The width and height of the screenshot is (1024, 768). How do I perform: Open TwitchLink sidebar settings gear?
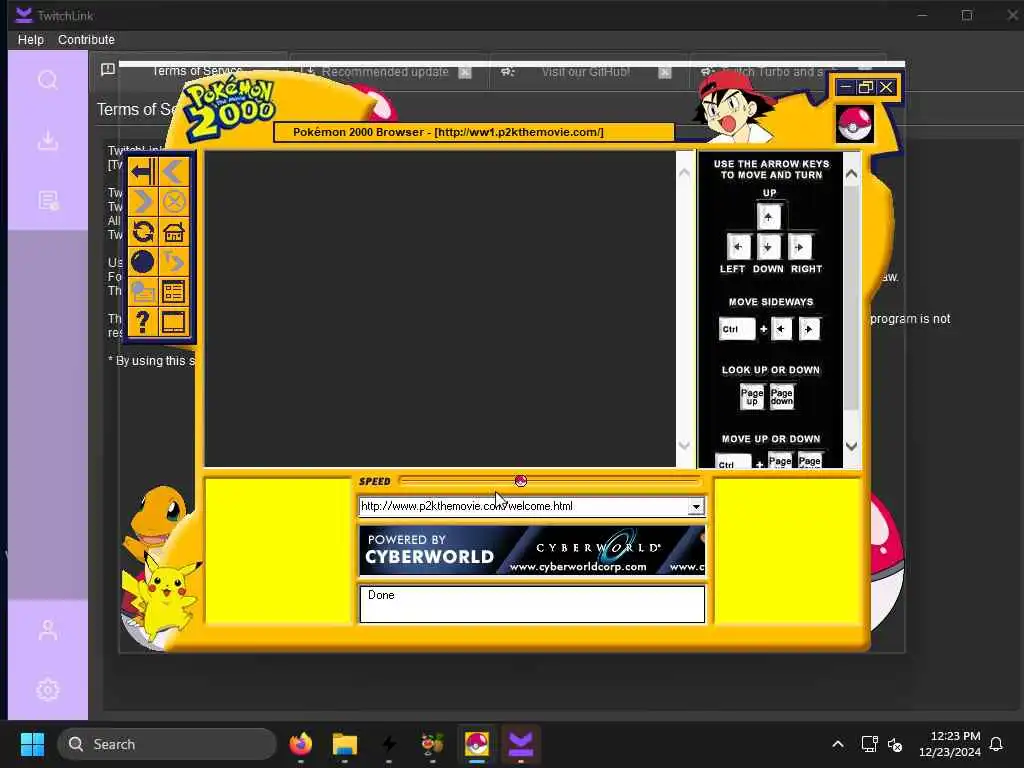[48, 690]
